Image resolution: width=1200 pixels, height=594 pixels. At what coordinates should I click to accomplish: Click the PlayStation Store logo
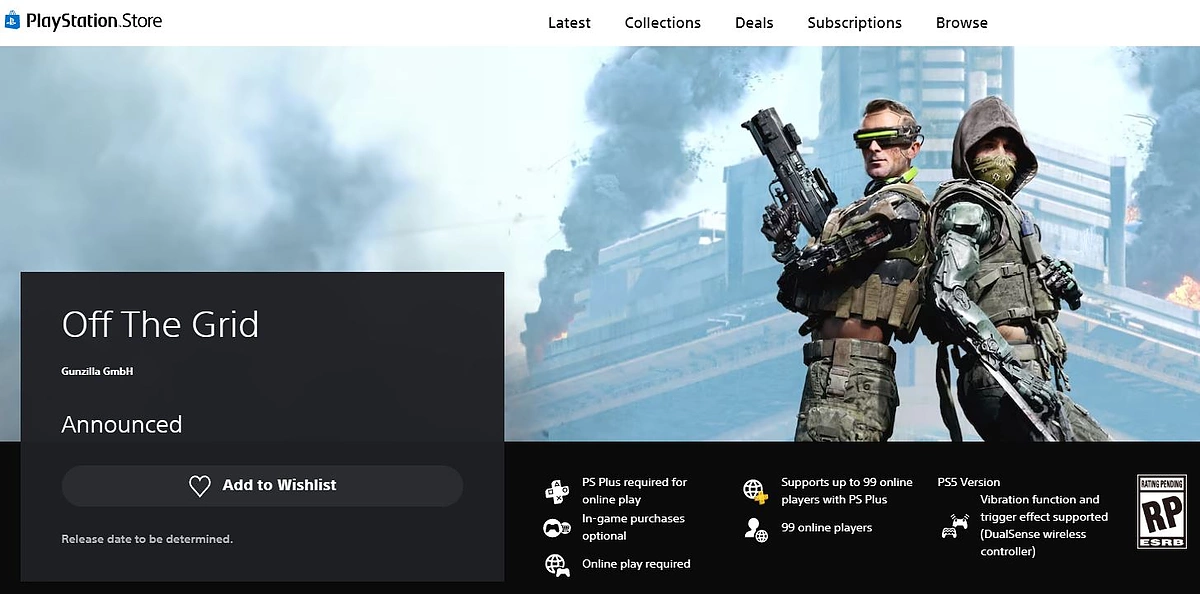tap(83, 21)
